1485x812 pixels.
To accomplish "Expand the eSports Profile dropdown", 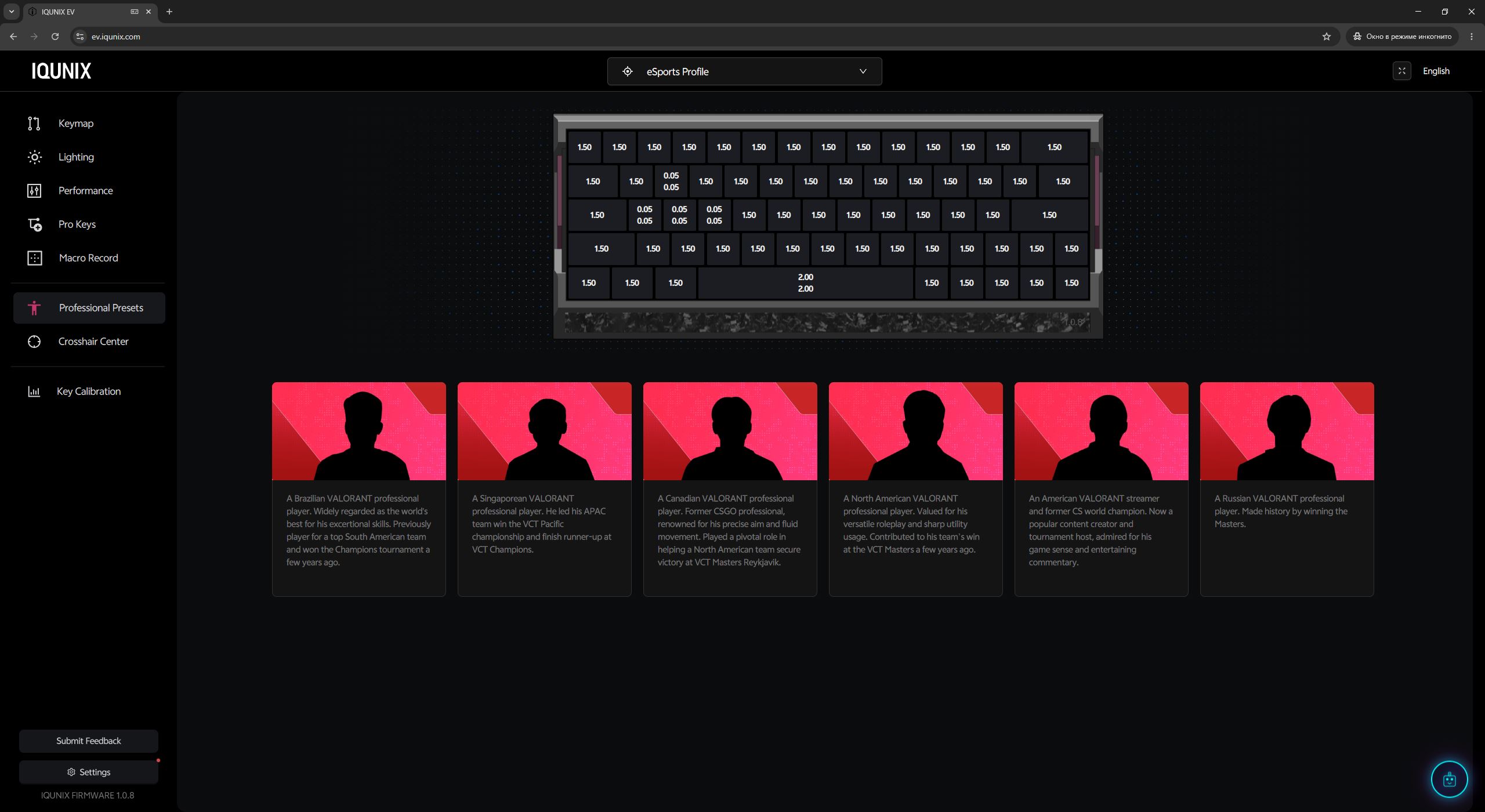I will (x=744, y=71).
